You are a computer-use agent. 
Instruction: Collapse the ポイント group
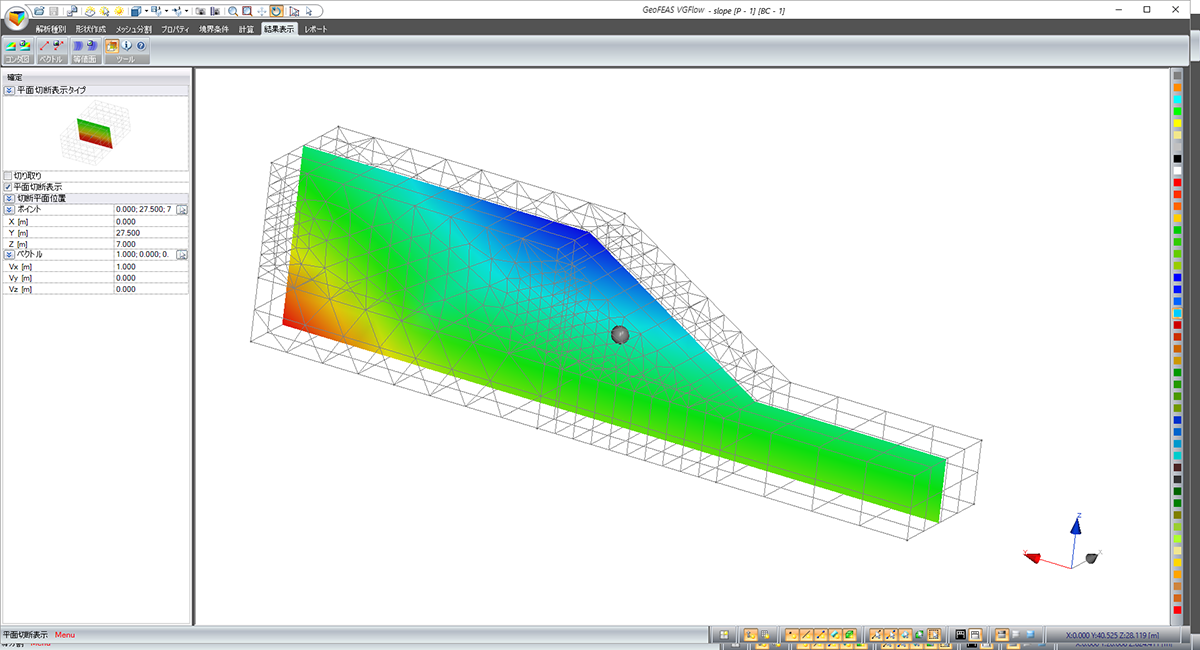tap(9, 210)
